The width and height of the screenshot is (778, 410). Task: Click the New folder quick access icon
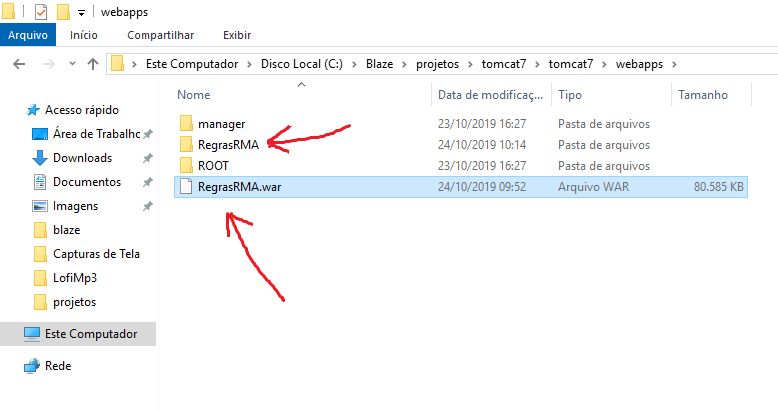(64, 12)
